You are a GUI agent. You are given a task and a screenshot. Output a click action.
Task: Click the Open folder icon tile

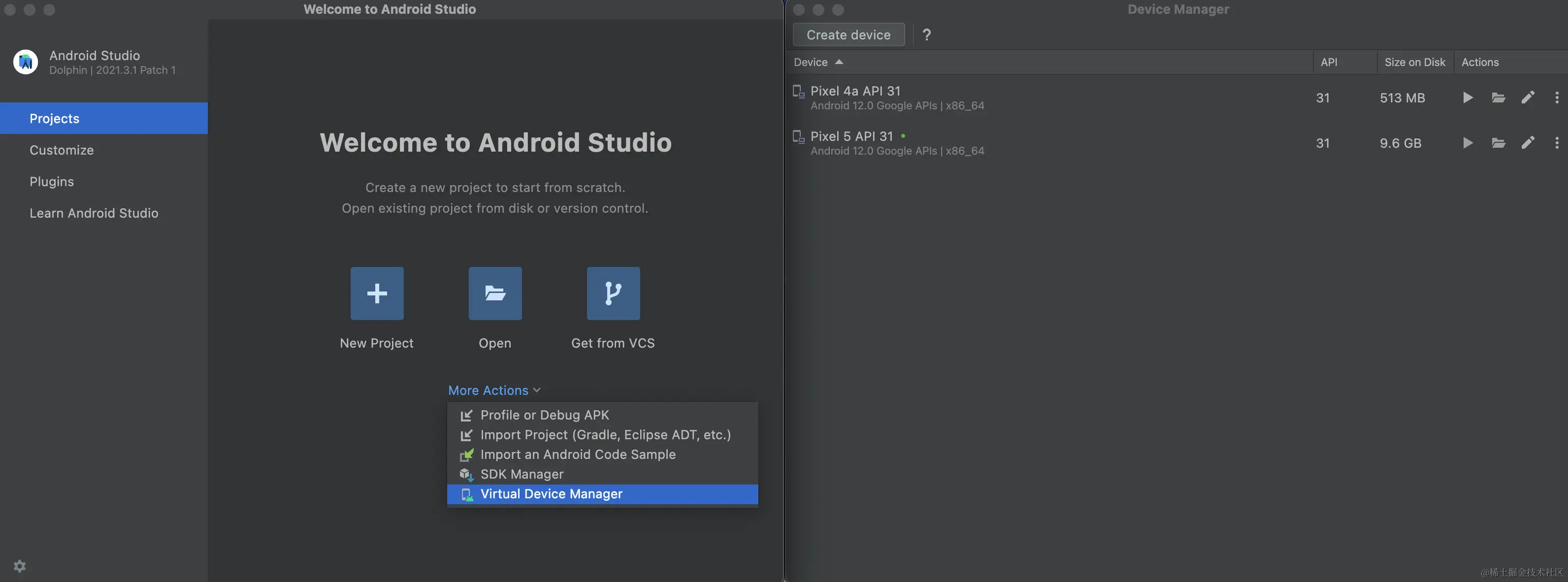click(x=495, y=293)
